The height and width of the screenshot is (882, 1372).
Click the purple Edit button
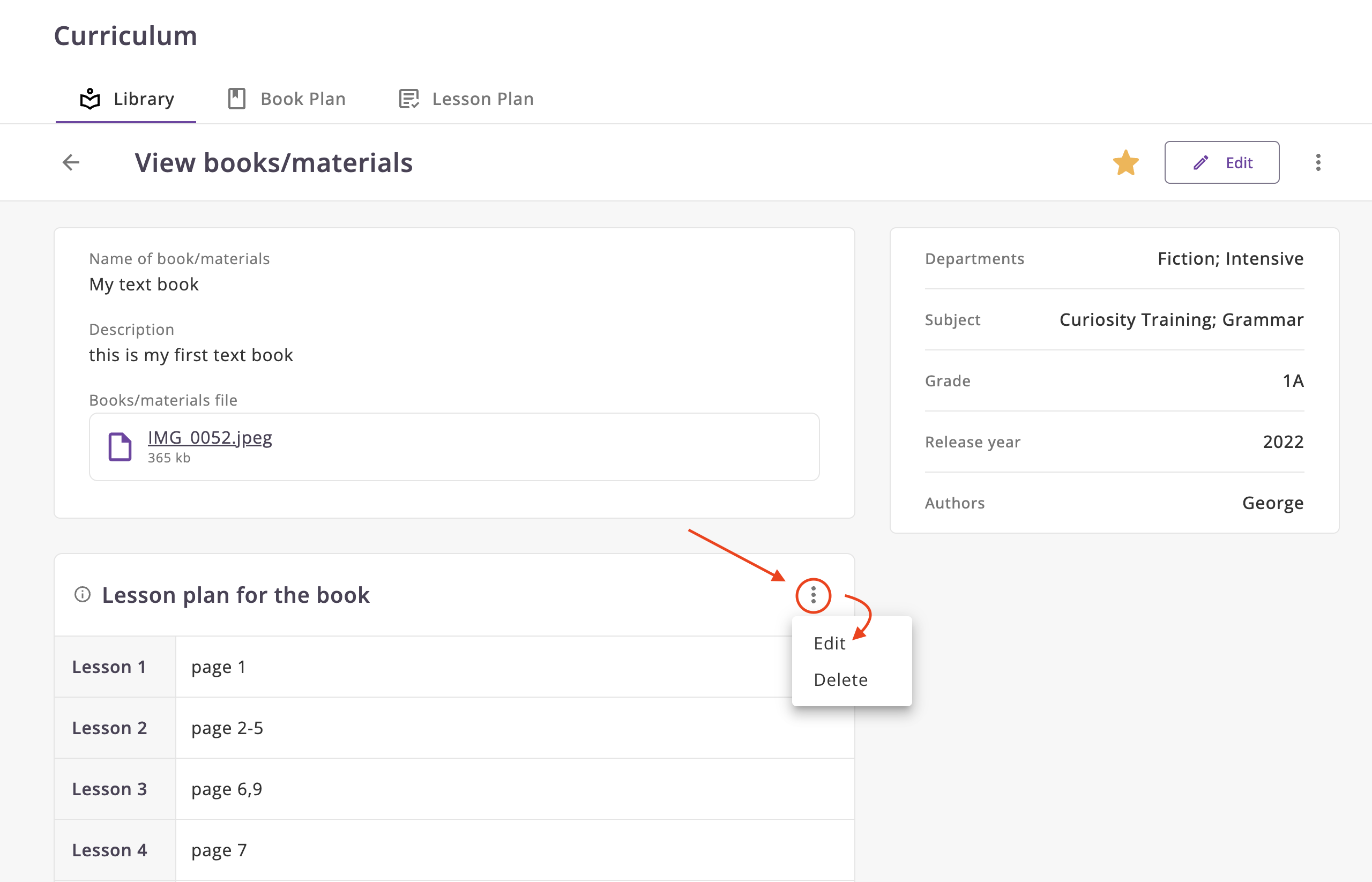click(1221, 163)
